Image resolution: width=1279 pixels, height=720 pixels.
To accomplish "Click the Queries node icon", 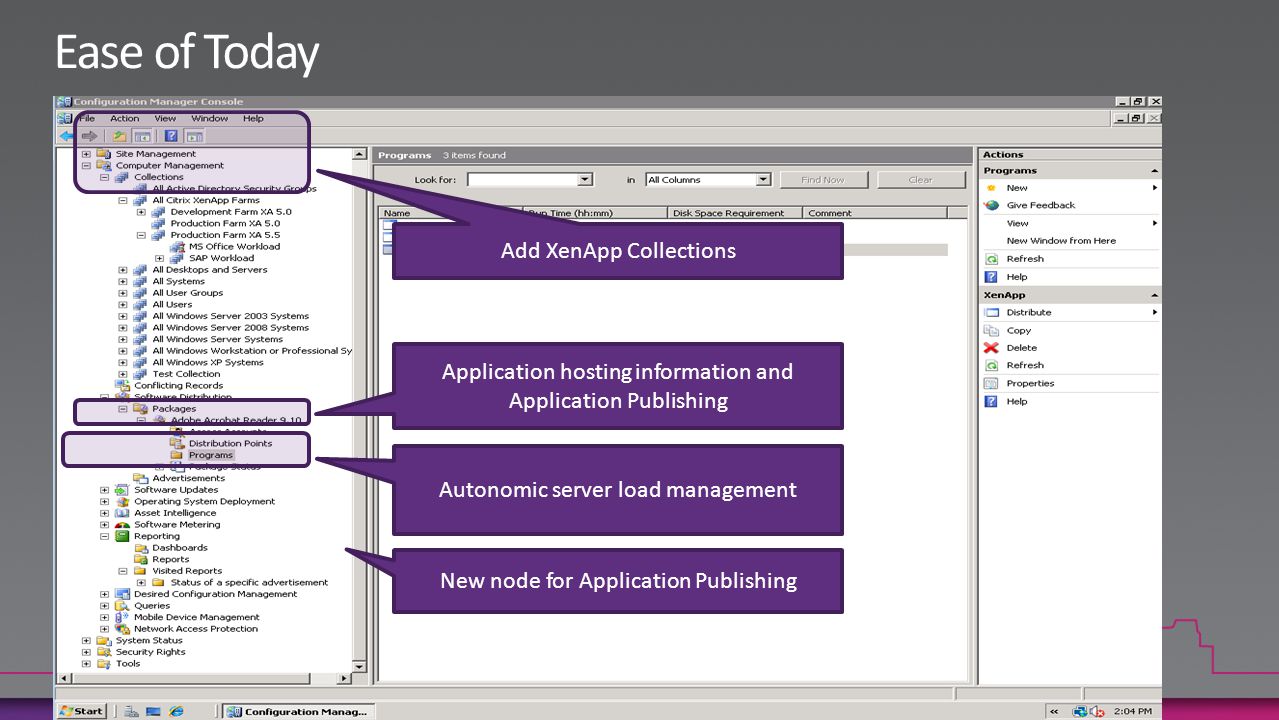I will pyautogui.click(x=123, y=606).
